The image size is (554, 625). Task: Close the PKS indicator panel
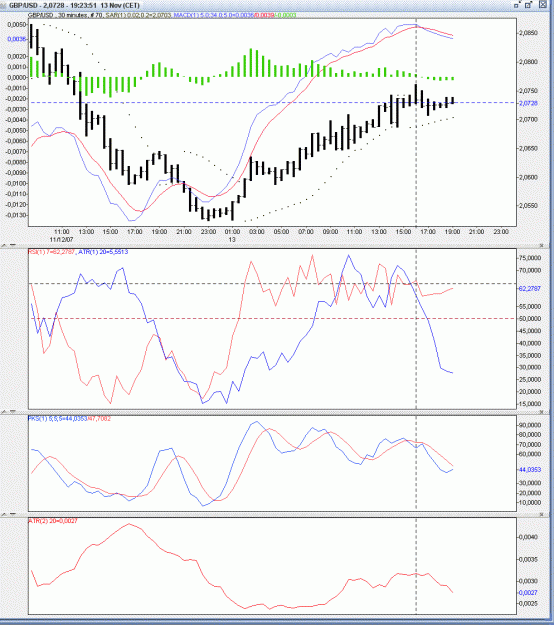point(542,411)
